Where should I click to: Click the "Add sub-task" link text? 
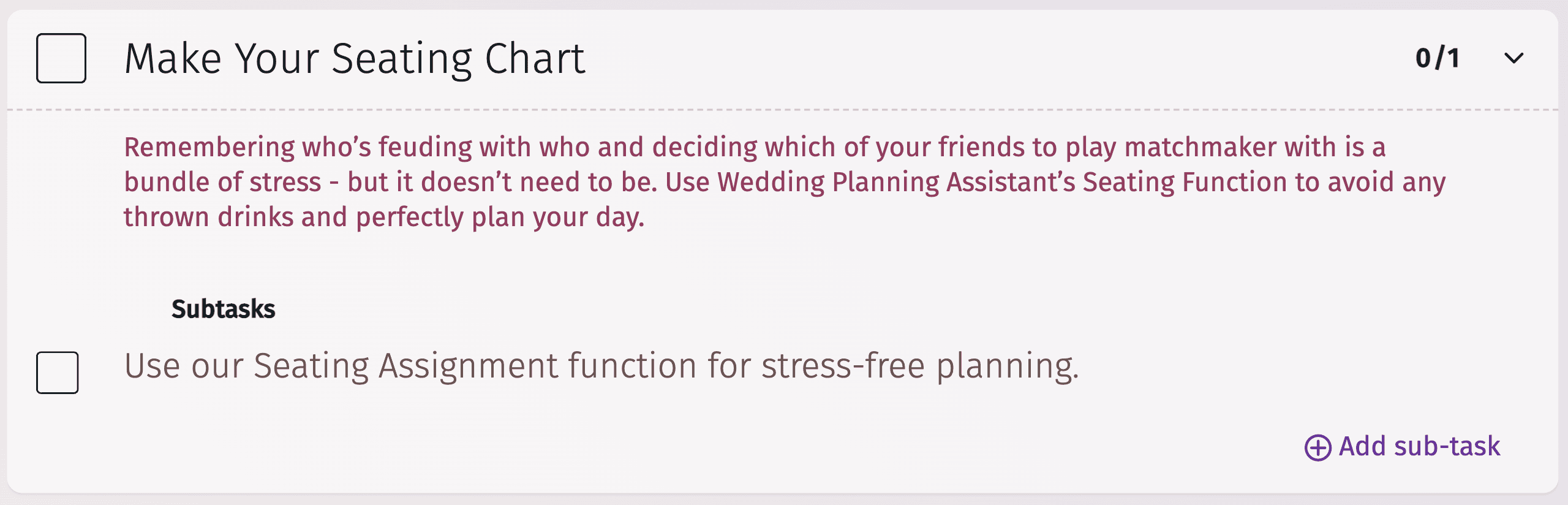click(1419, 446)
